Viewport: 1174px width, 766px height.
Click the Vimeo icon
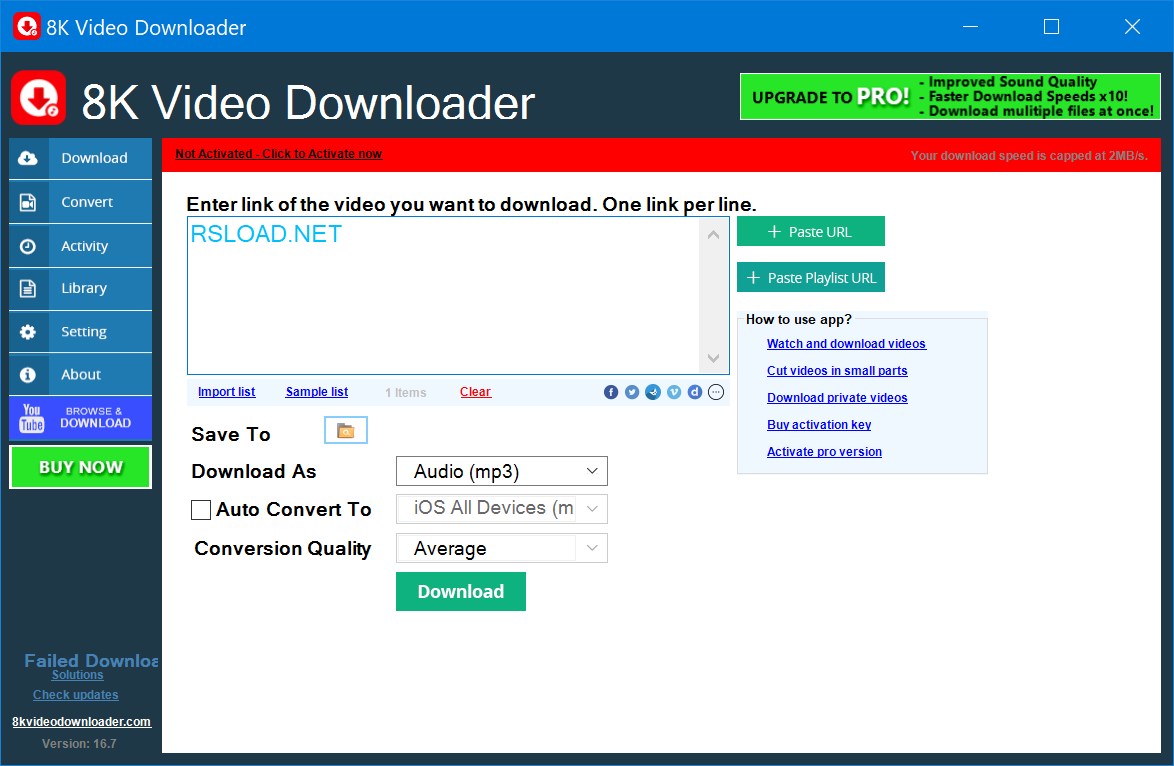[674, 392]
